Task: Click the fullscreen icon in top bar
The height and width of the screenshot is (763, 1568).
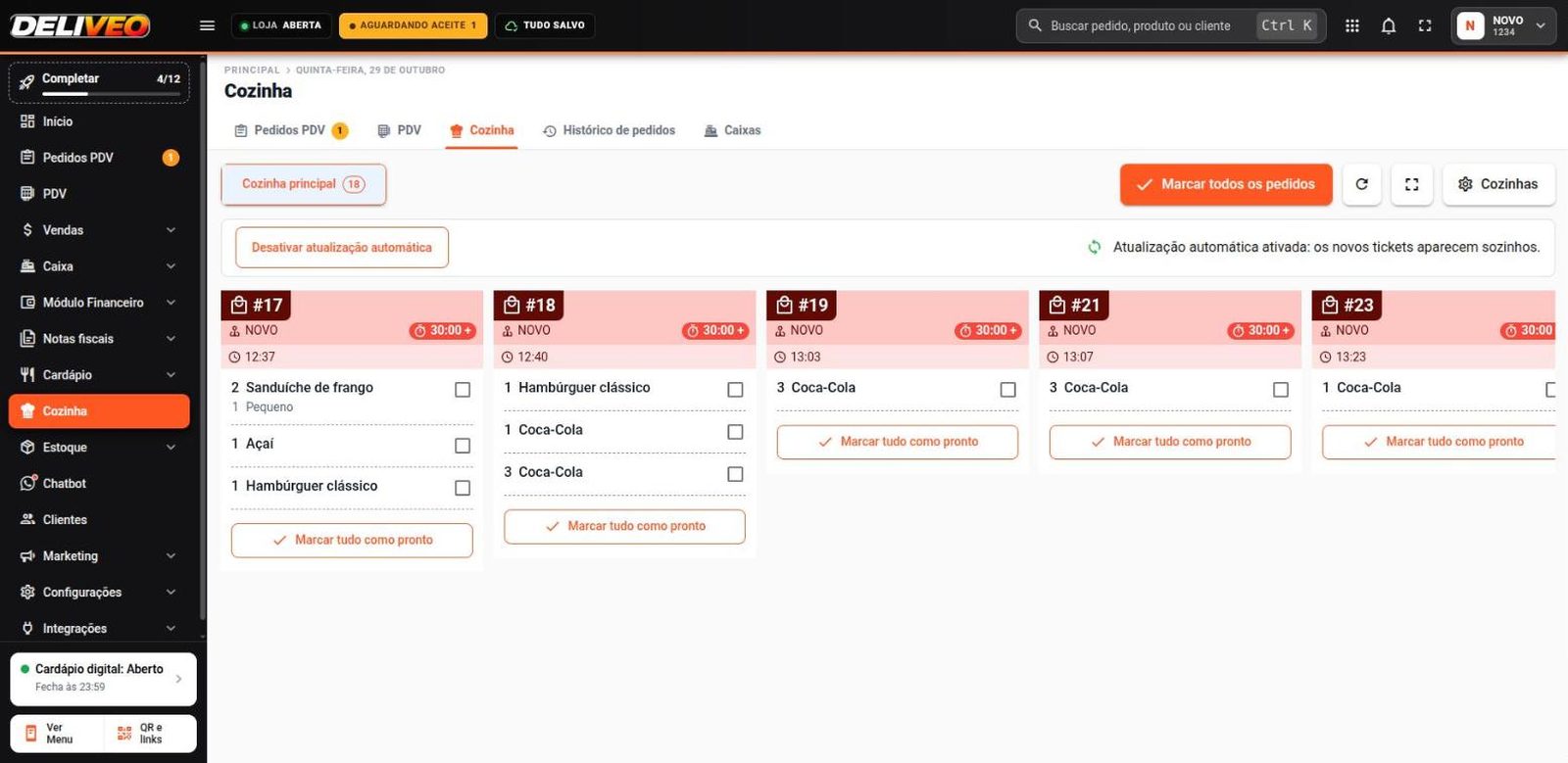Action: pyautogui.click(x=1425, y=25)
